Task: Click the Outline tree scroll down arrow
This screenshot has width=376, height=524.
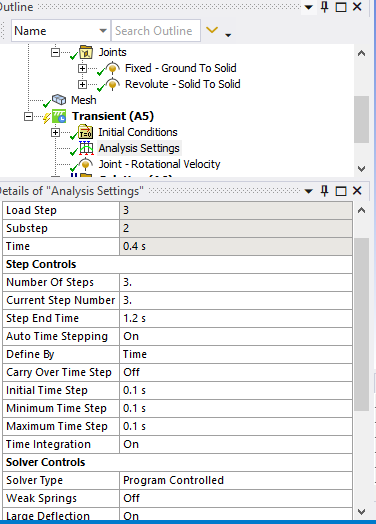Action: (x=361, y=168)
